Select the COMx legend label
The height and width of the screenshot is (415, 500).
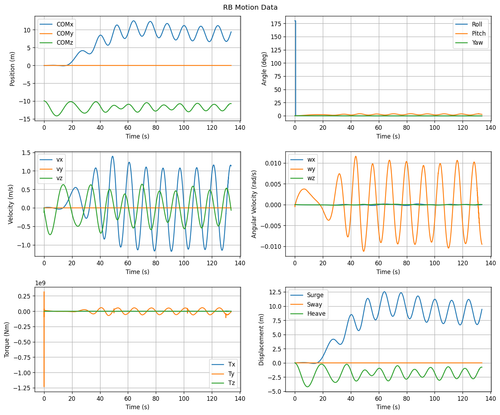click(x=65, y=24)
